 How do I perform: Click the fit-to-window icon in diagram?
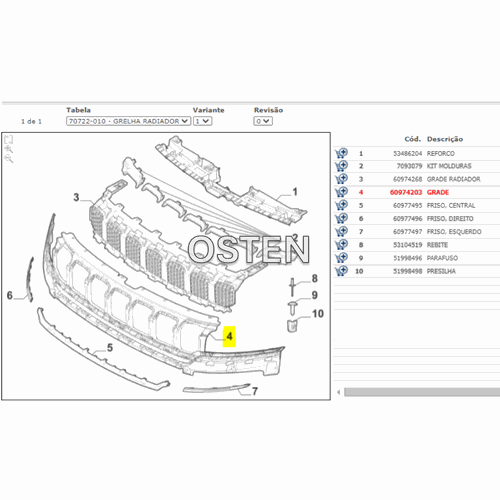[x=9, y=139]
